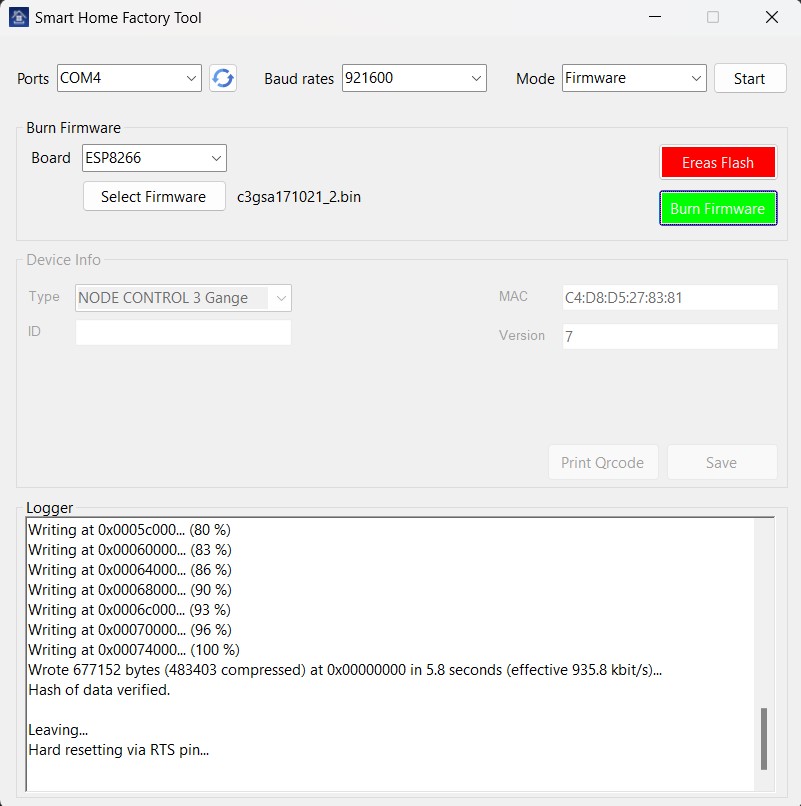
Task: Open the Mode Firmware dropdown
Action: click(634, 78)
